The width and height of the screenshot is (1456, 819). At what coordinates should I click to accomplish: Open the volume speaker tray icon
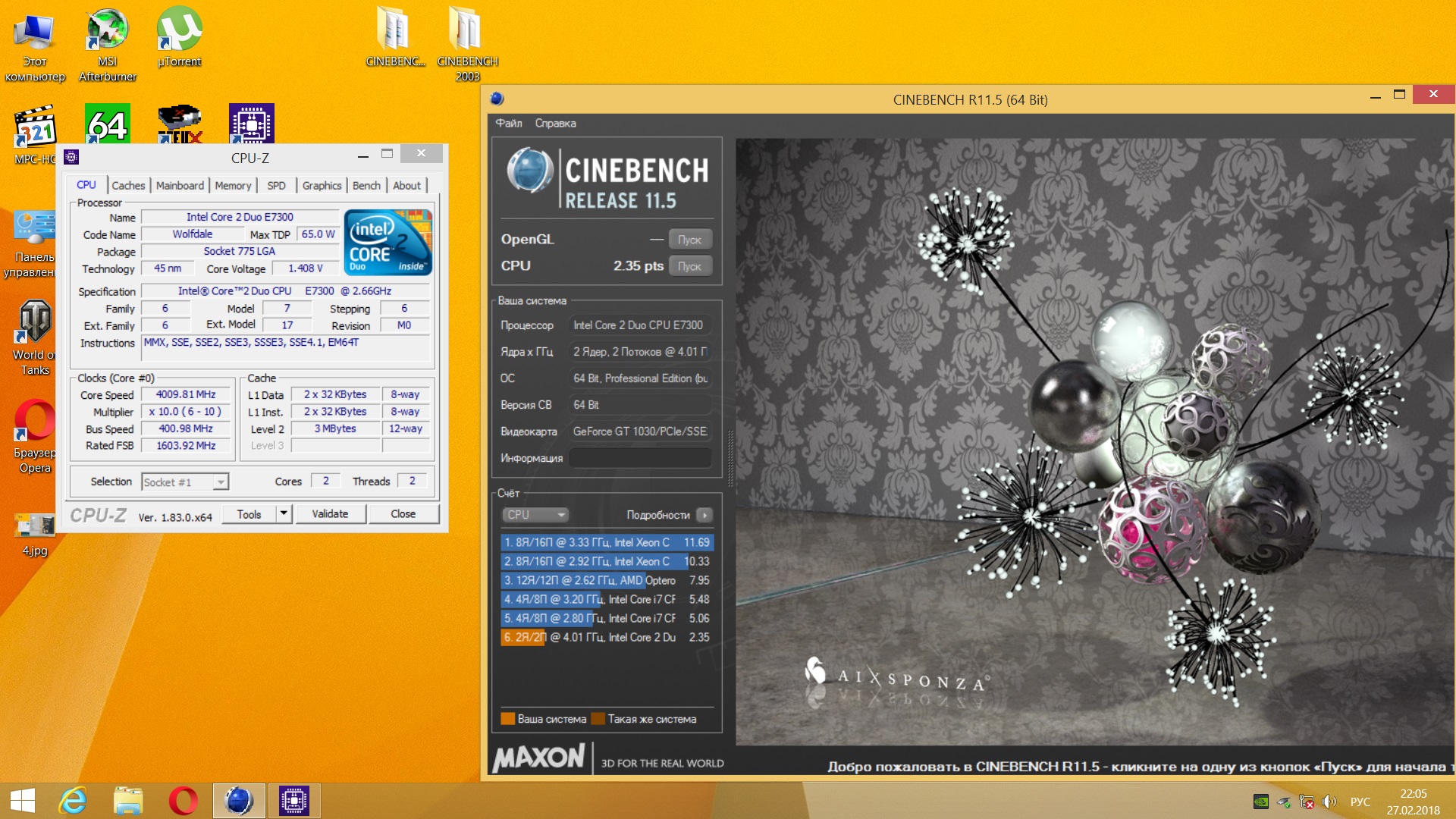1329,802
